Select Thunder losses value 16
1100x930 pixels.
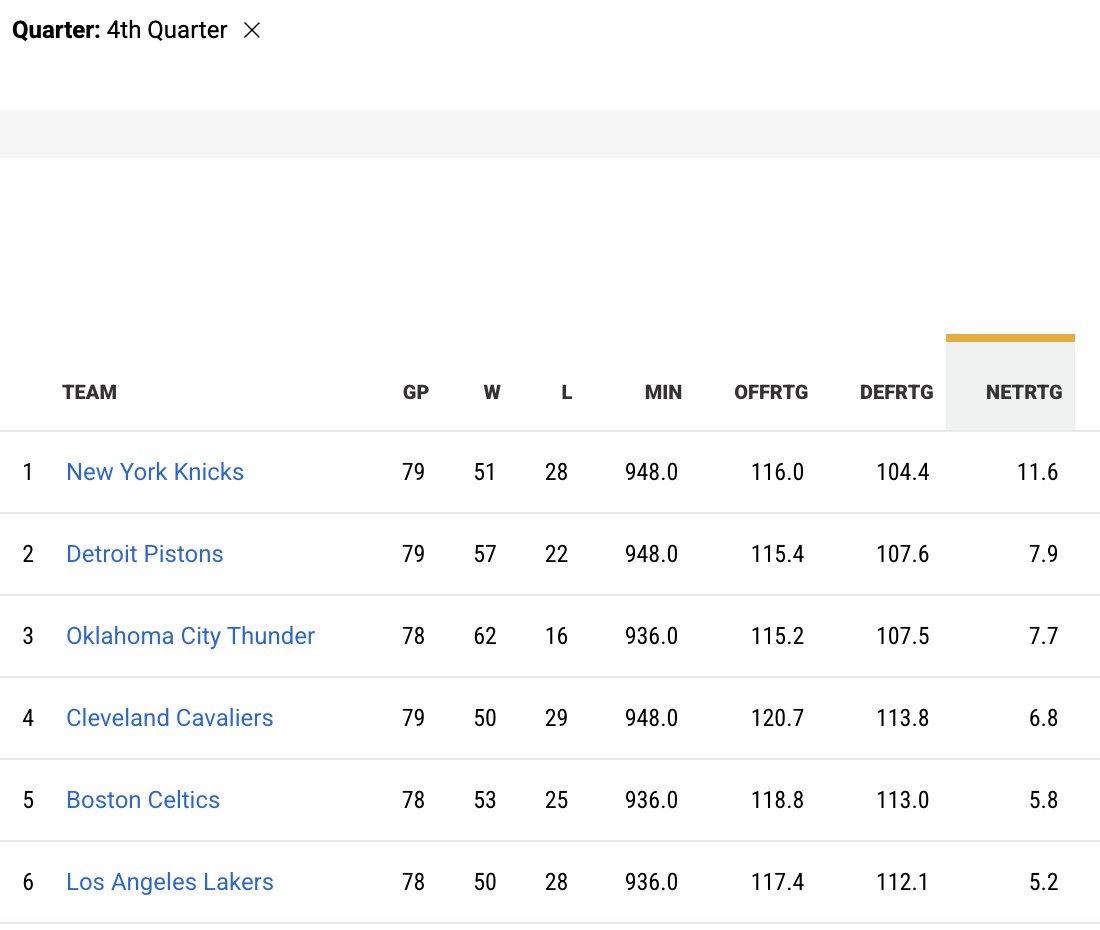[556, 636]
